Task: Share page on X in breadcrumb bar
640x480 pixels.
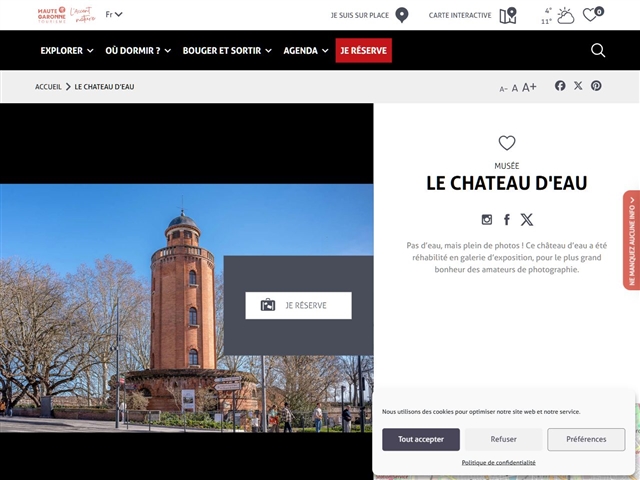Action: point(578,85)
